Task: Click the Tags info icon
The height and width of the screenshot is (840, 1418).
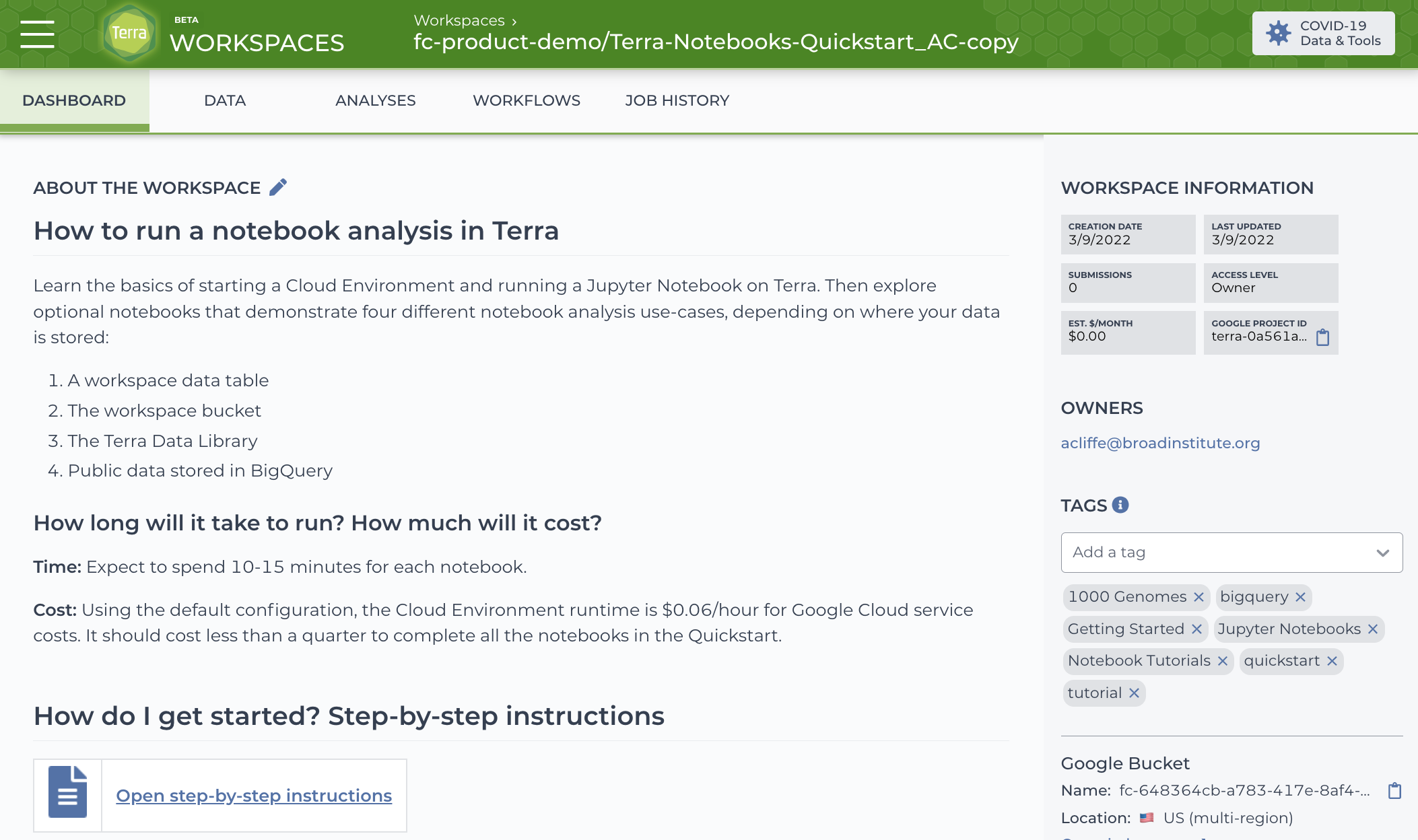Action: 1120,505
